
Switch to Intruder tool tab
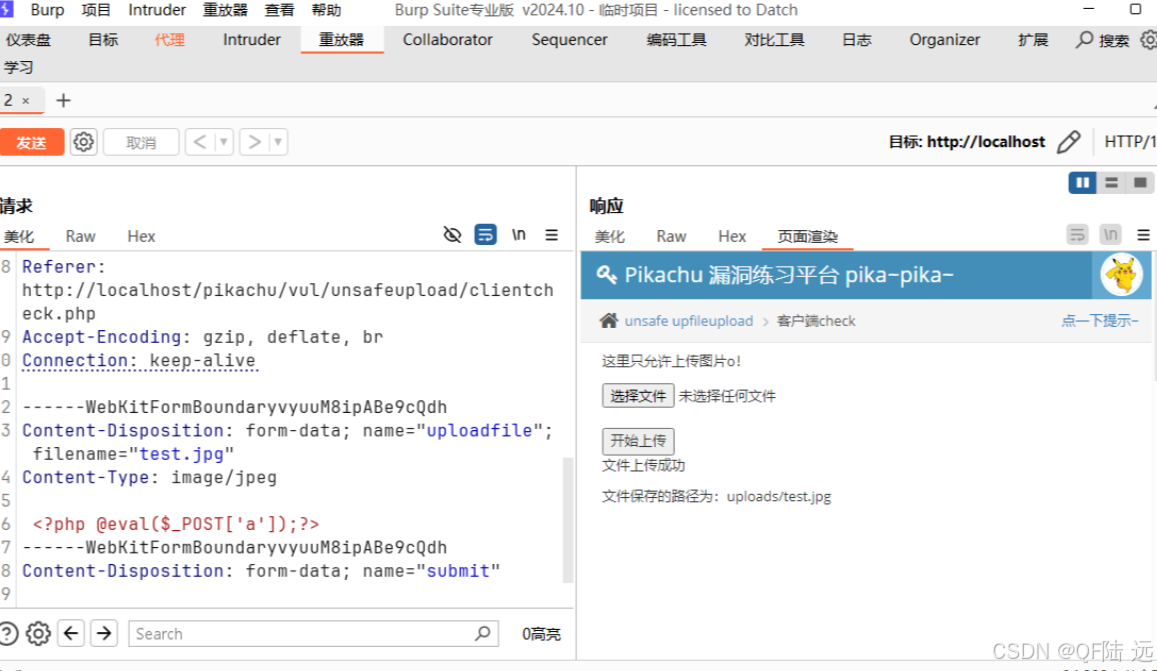(x=252, y=40)
